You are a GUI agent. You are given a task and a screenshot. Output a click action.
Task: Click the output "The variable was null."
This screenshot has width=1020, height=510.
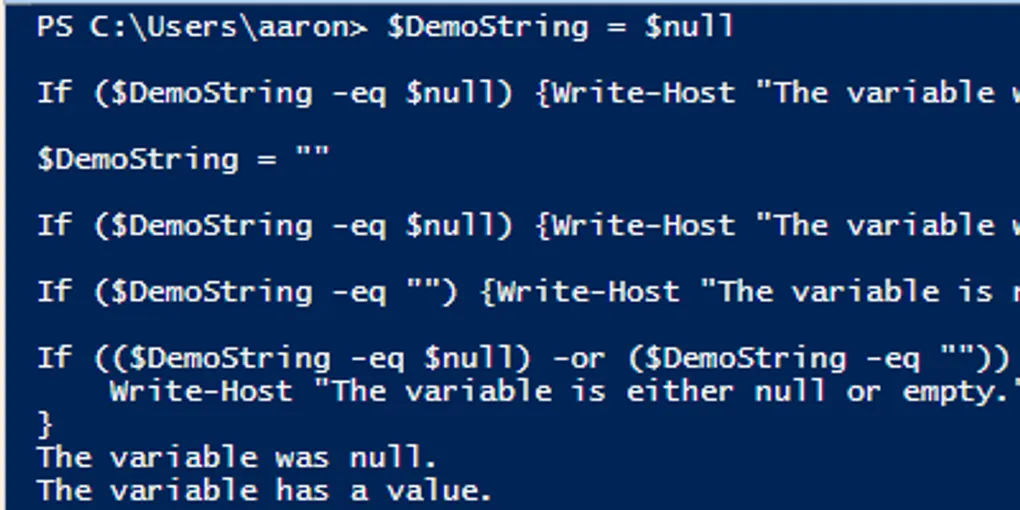point(237,457)
